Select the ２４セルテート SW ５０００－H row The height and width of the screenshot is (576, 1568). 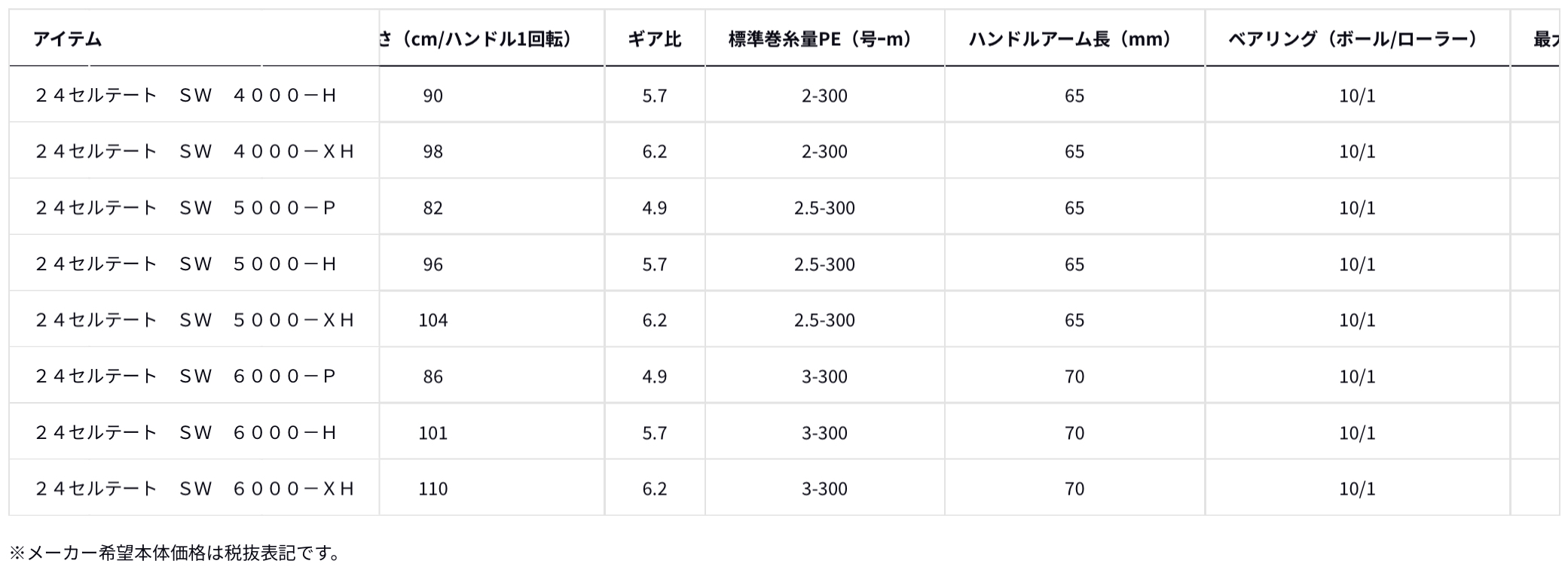(185, 264)
